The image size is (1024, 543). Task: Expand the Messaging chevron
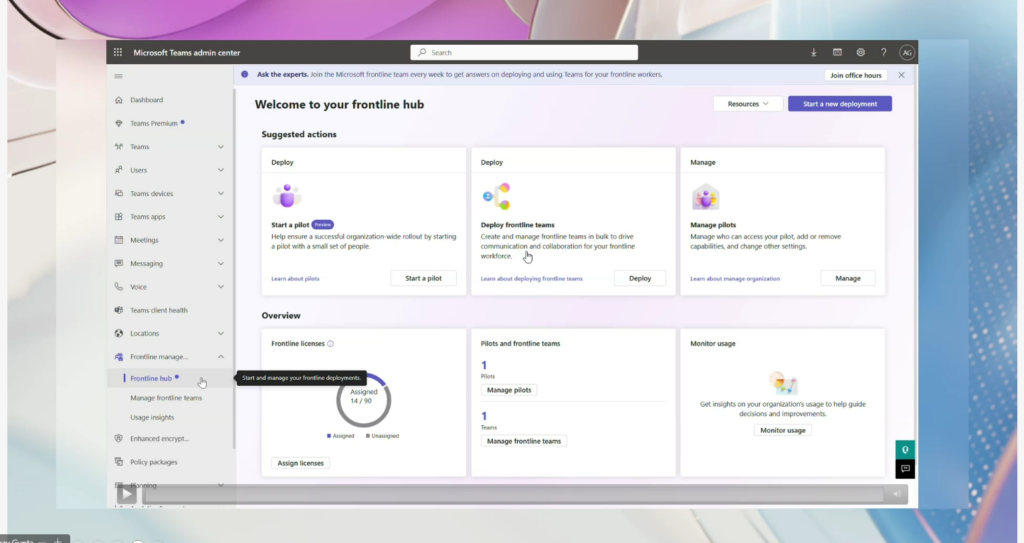point(221,263)
